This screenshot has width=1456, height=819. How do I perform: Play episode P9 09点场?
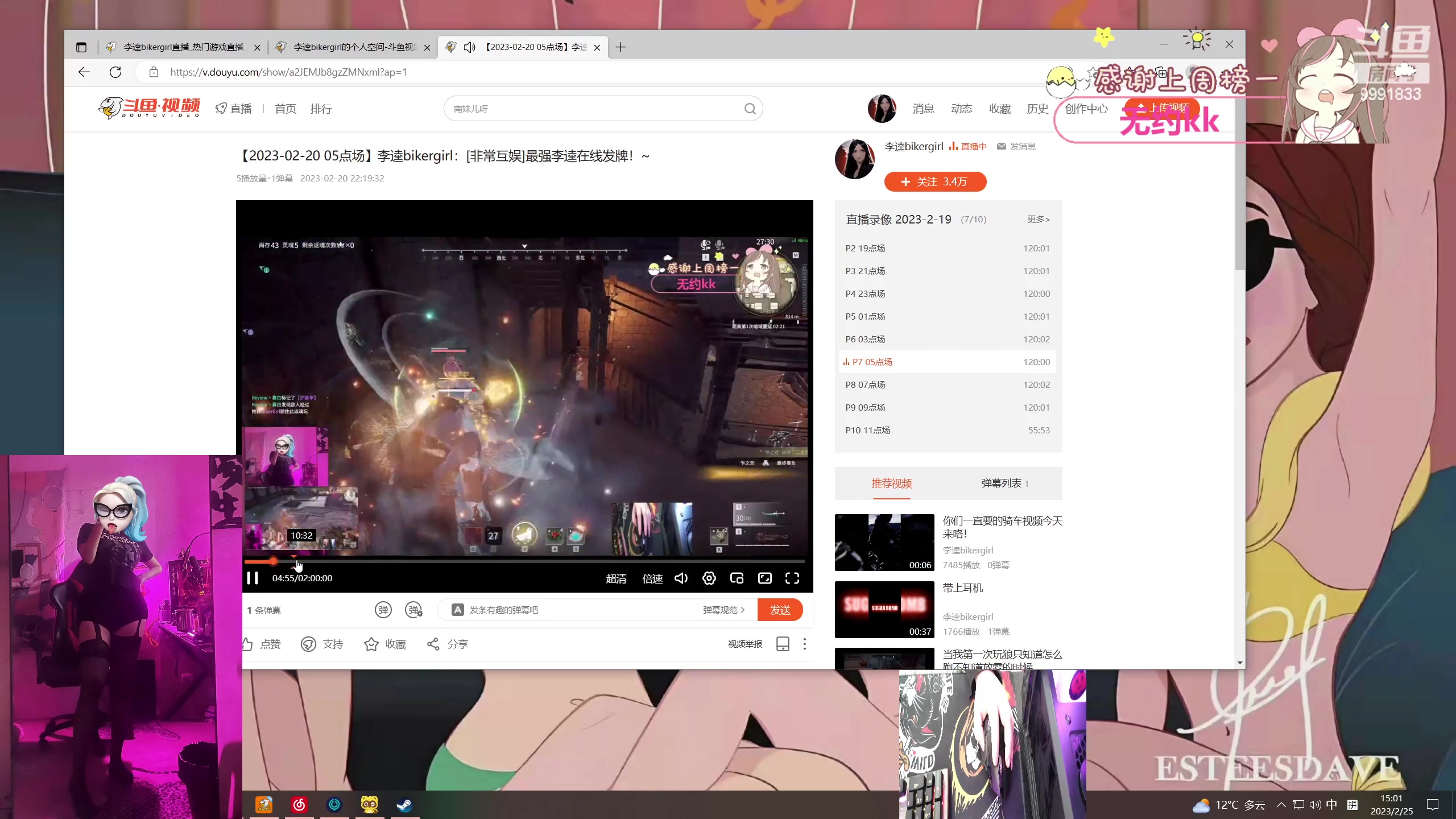pyautogui.click(x=948, y=408)
